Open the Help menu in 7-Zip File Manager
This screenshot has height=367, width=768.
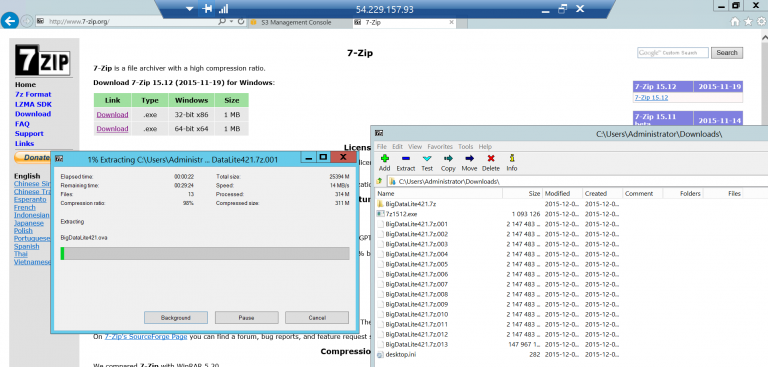(x=485, y=147)
